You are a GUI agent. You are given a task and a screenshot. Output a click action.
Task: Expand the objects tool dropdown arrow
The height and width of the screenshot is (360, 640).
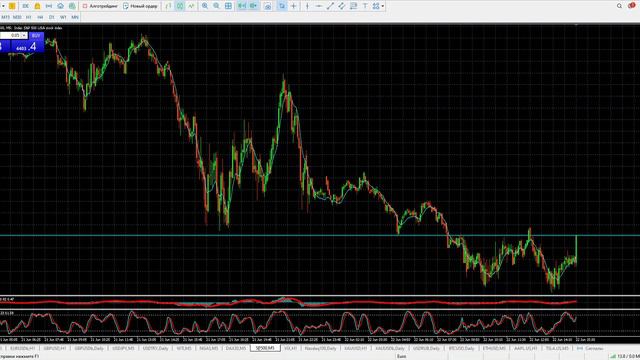(383, 6)
